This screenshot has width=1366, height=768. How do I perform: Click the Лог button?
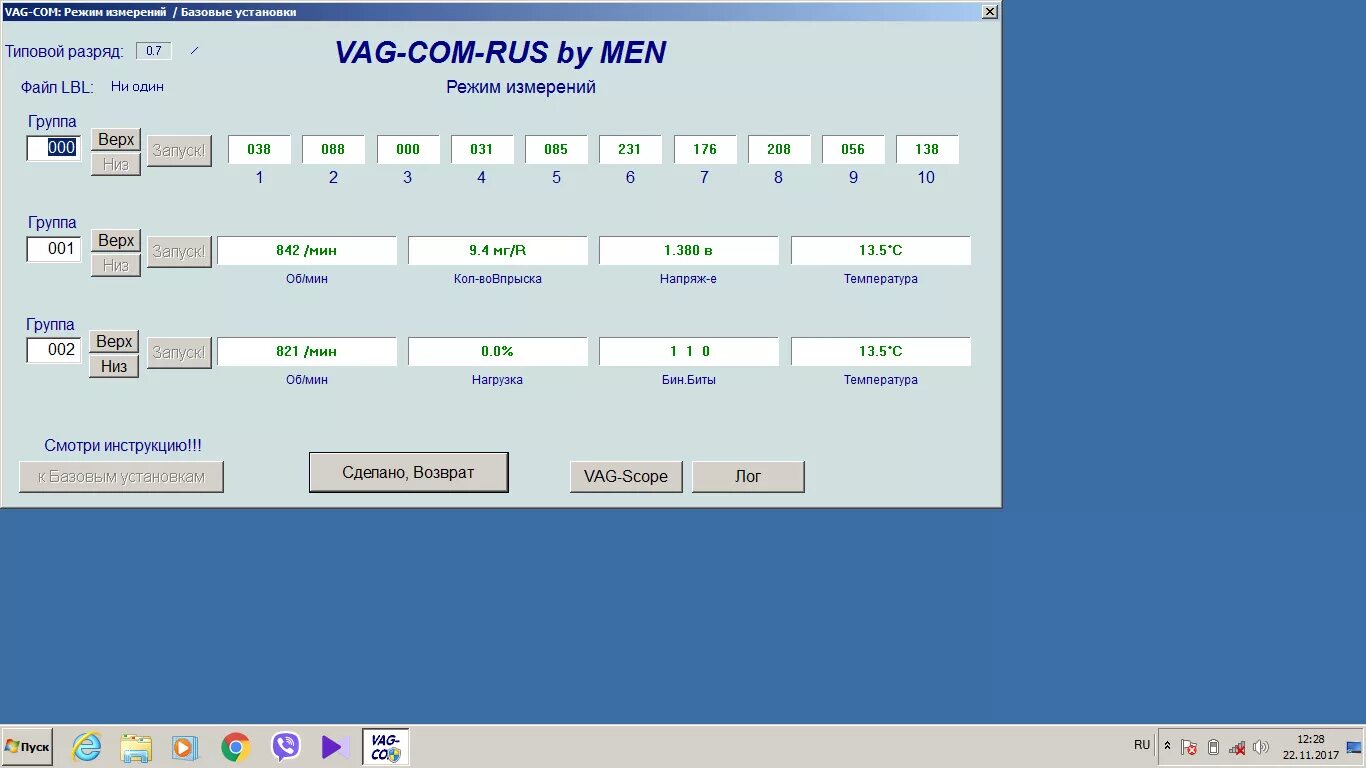[x=748, y=477]
